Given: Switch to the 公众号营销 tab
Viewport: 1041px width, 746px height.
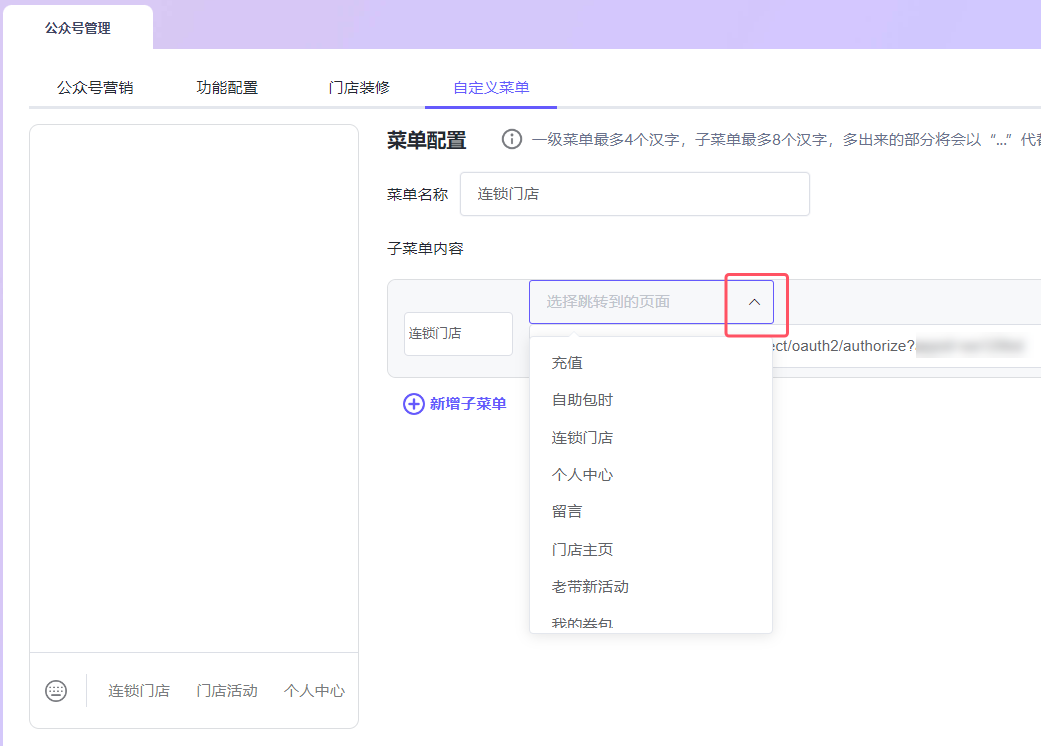Looking at the screenshot, I should 95,88.
